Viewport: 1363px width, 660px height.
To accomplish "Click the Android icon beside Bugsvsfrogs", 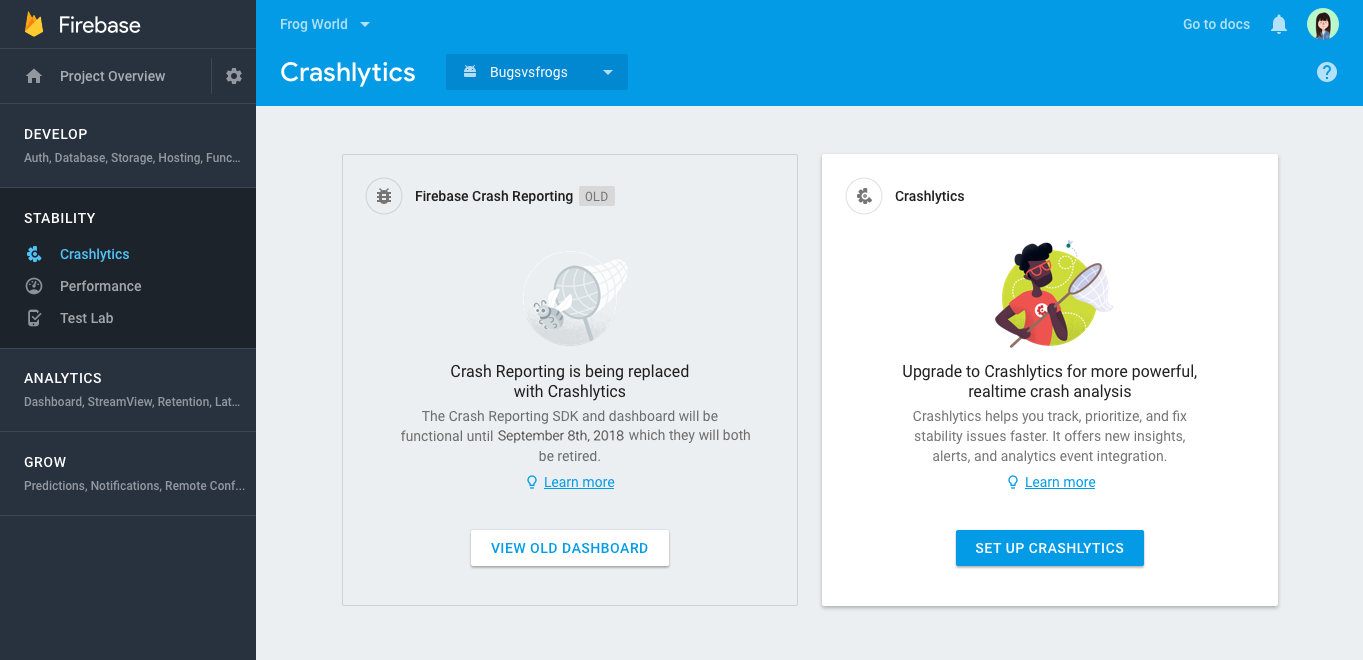I will [x=470, y=72].
